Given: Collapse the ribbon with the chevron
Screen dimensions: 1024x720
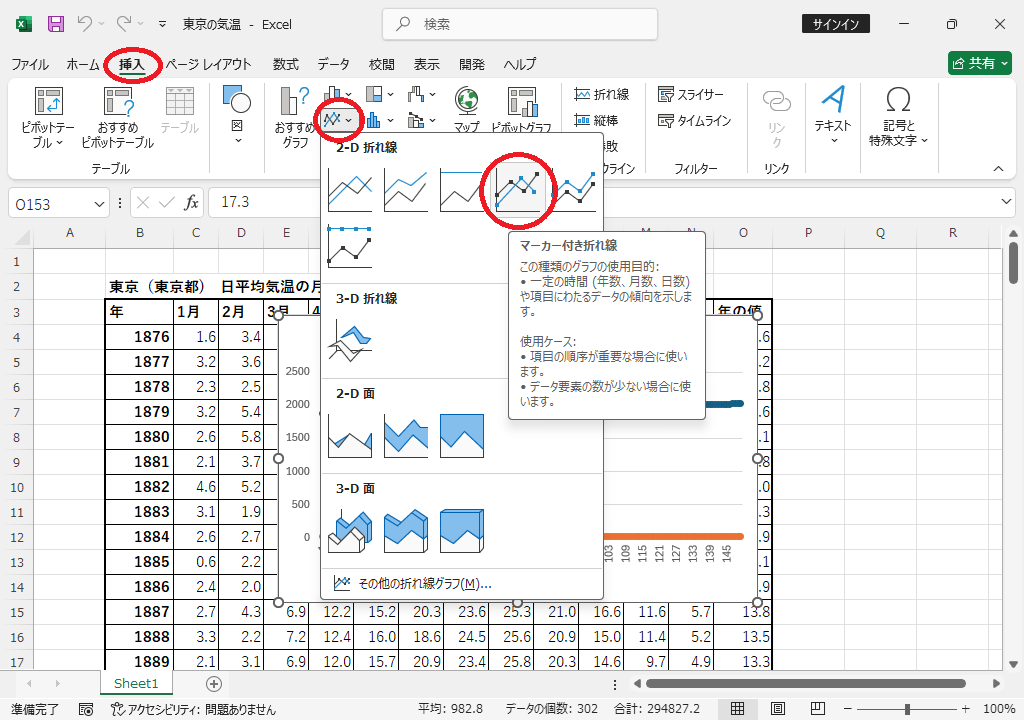Looking at the screenshot, I should click(999, 169).
